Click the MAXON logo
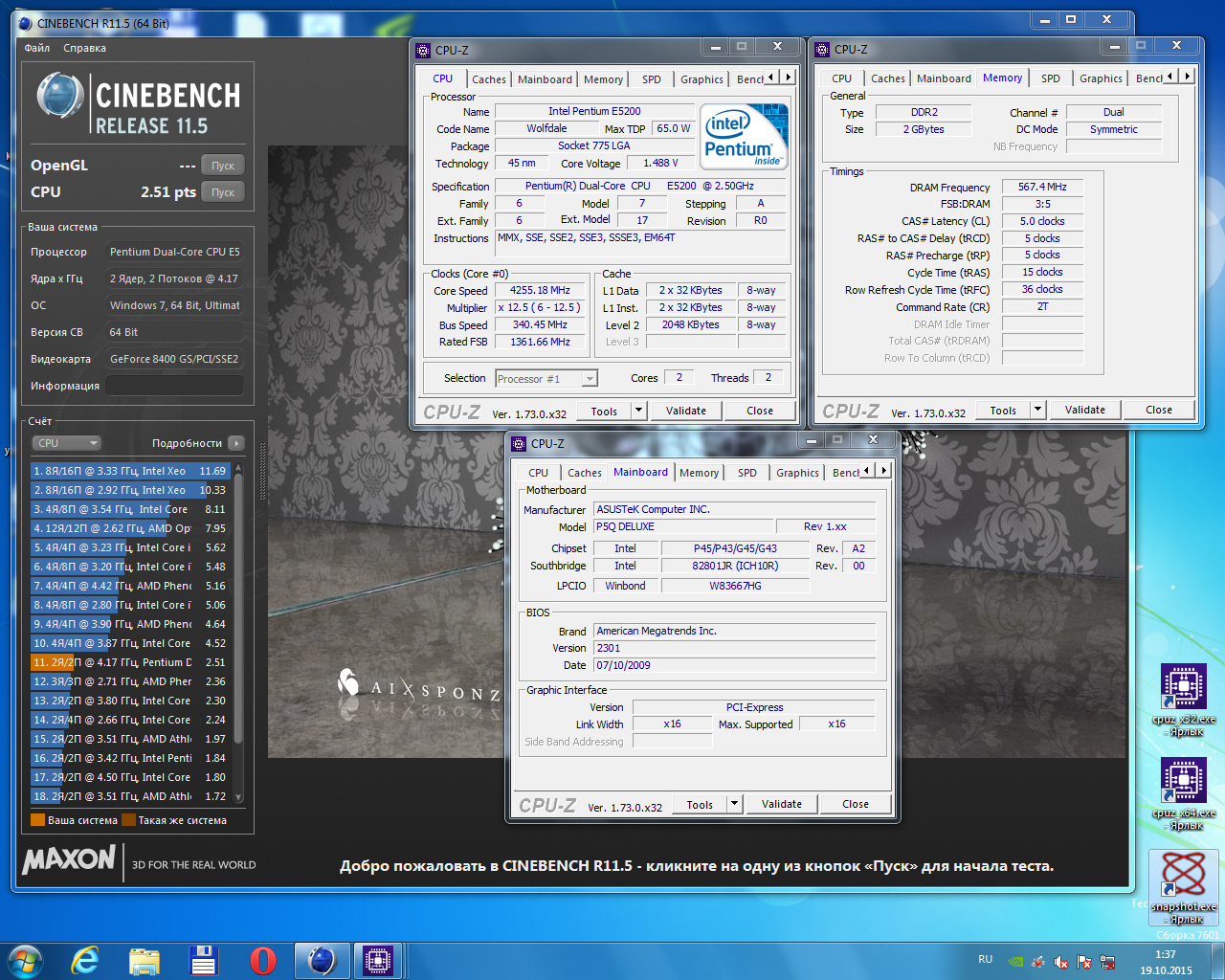1225x980 pixels. pyautogui.click(x=69, y=859)
